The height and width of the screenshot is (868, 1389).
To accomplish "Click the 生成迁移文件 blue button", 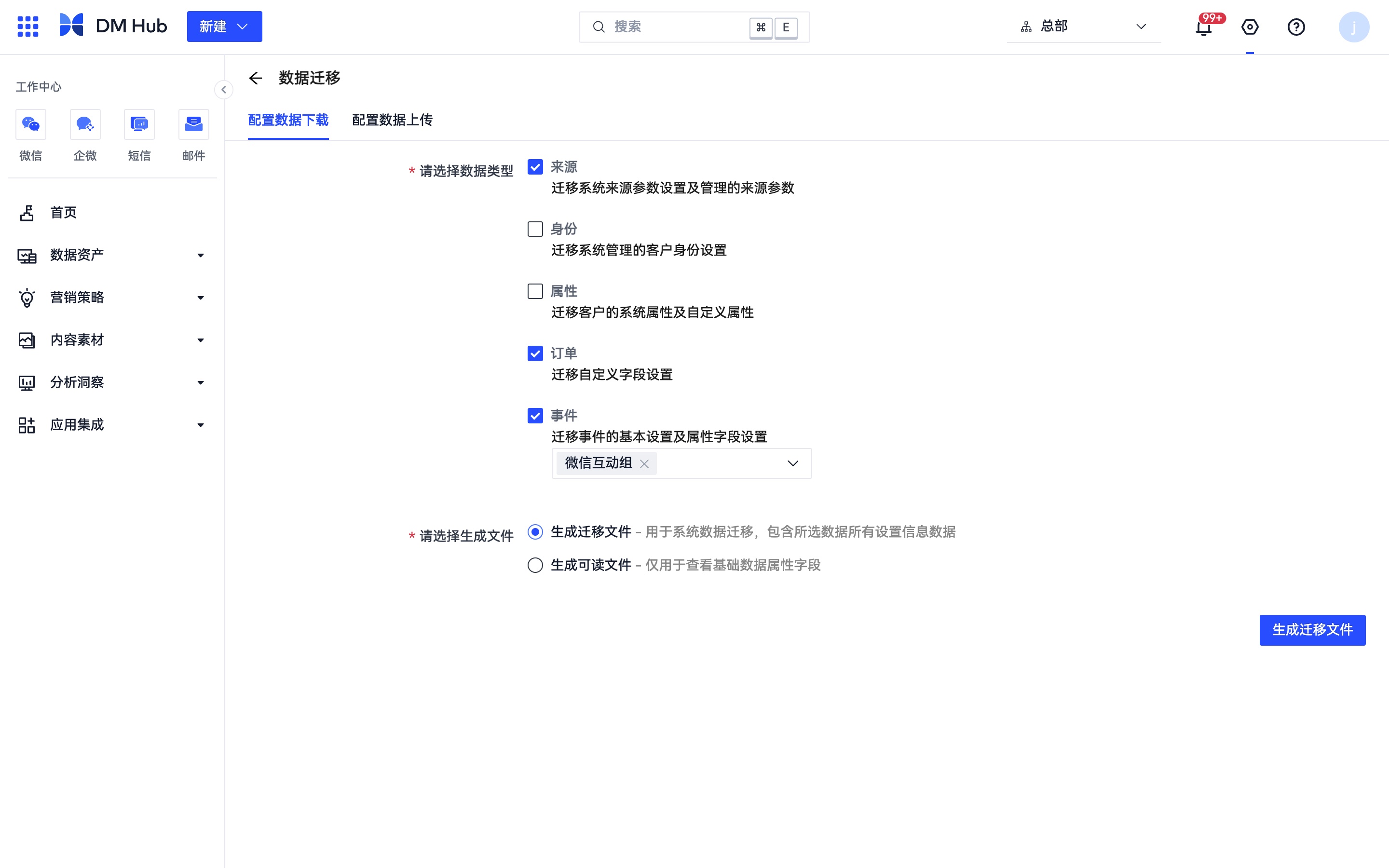I will point(1312,630).
